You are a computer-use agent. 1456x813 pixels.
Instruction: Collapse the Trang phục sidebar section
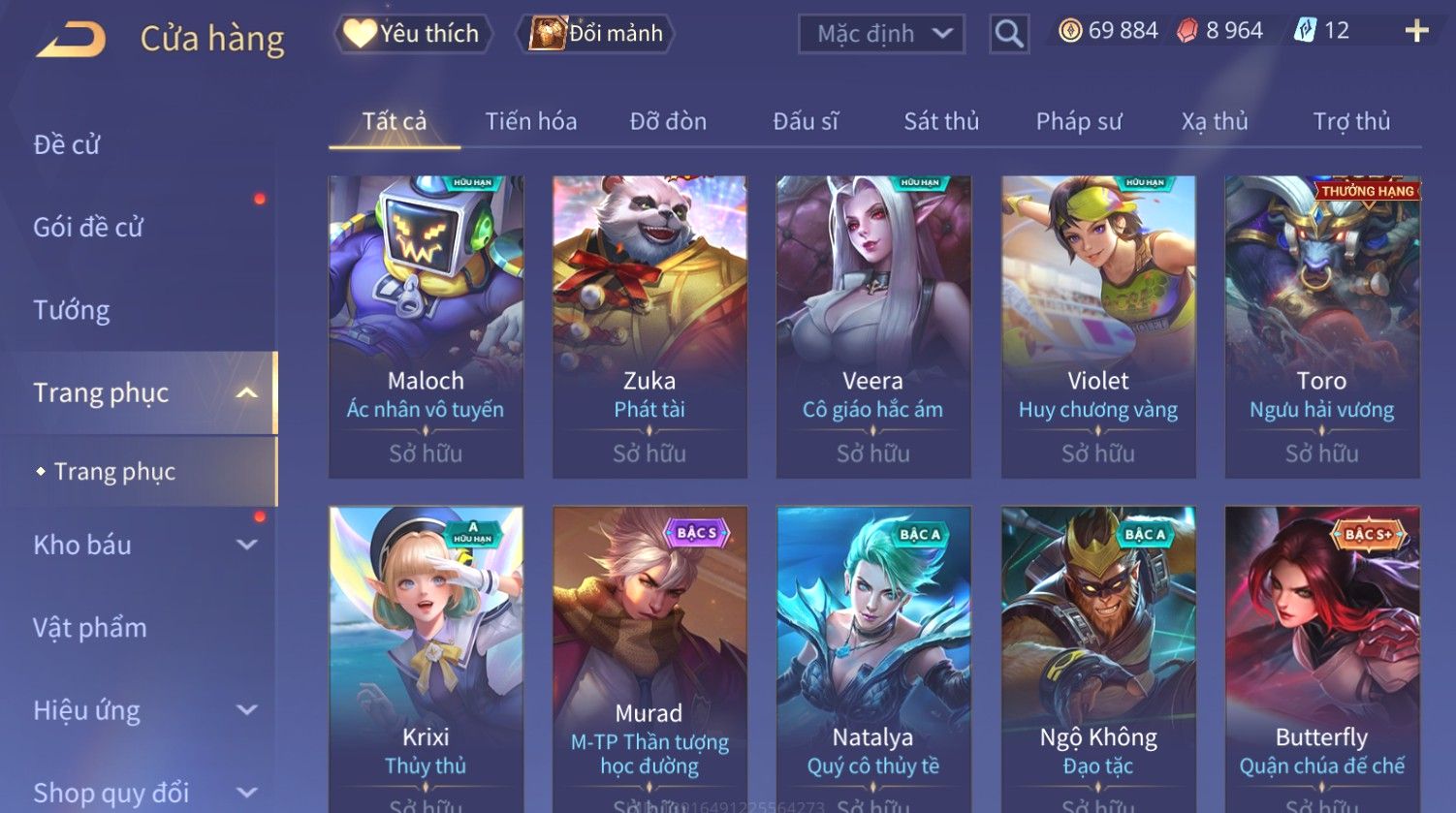click(247, 392)
